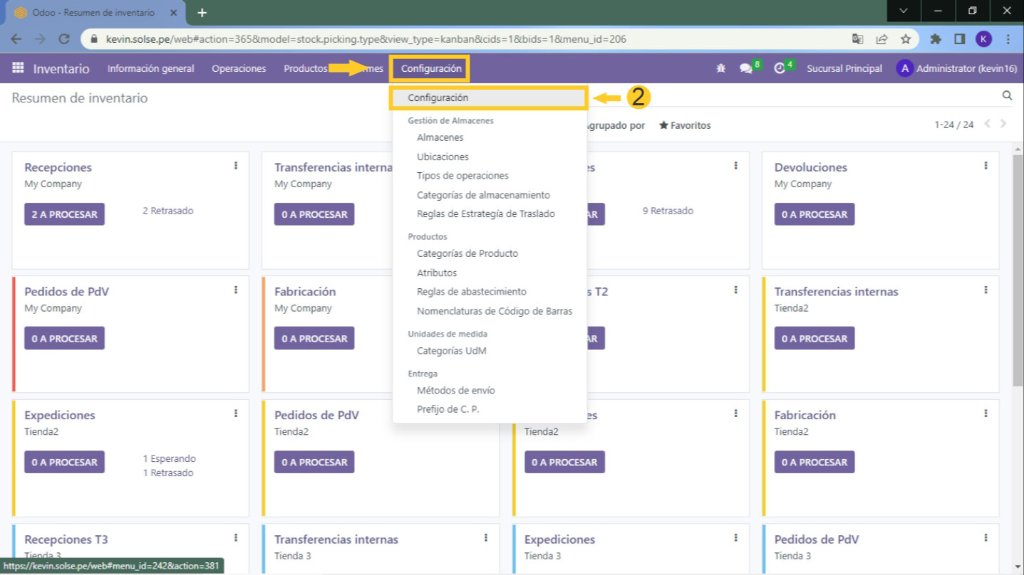This screenshot has width=1024, height=575.
Task: Click the 2 A PROCESAR button on Recepciones
Action: [x=64, y=214]
